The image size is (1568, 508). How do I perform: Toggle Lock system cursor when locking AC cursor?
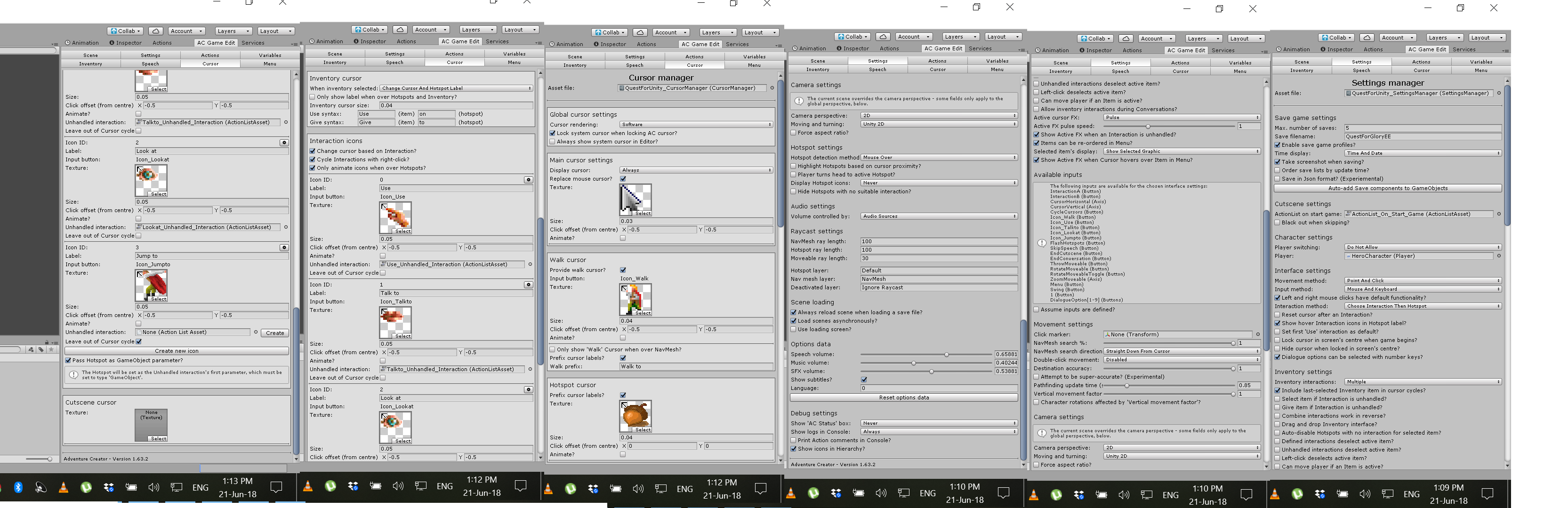pos(552,133)
